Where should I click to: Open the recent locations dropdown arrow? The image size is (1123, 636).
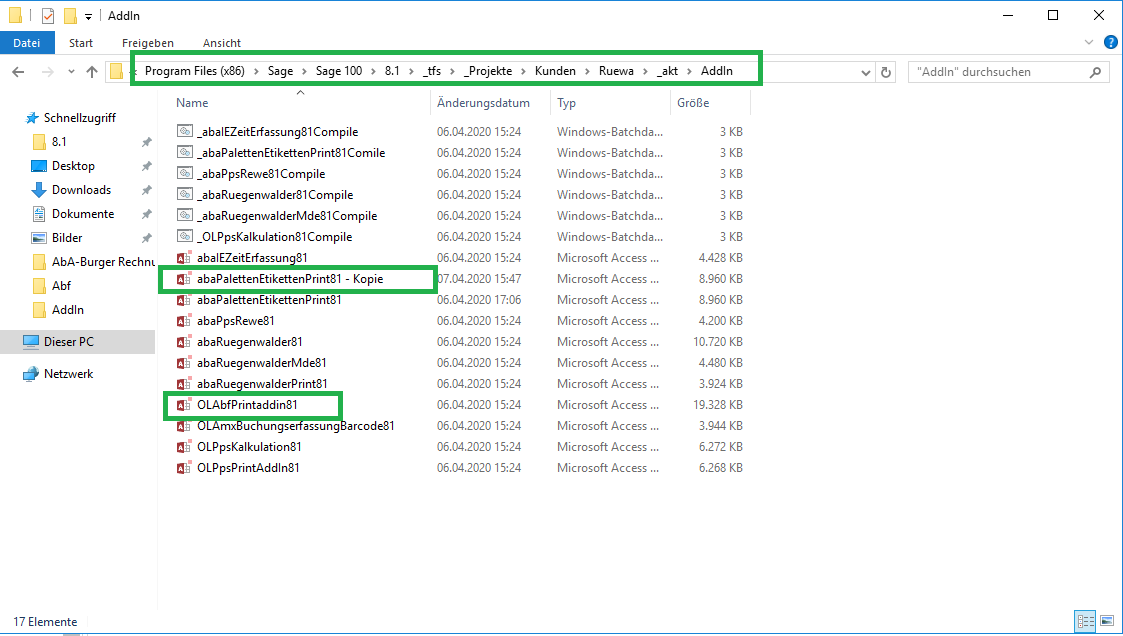pyautogui.click(x=70, y=72)
